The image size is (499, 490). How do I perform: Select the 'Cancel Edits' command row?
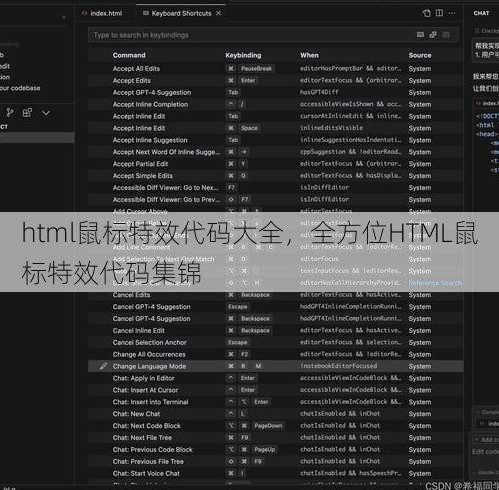[x=276, y=295]
